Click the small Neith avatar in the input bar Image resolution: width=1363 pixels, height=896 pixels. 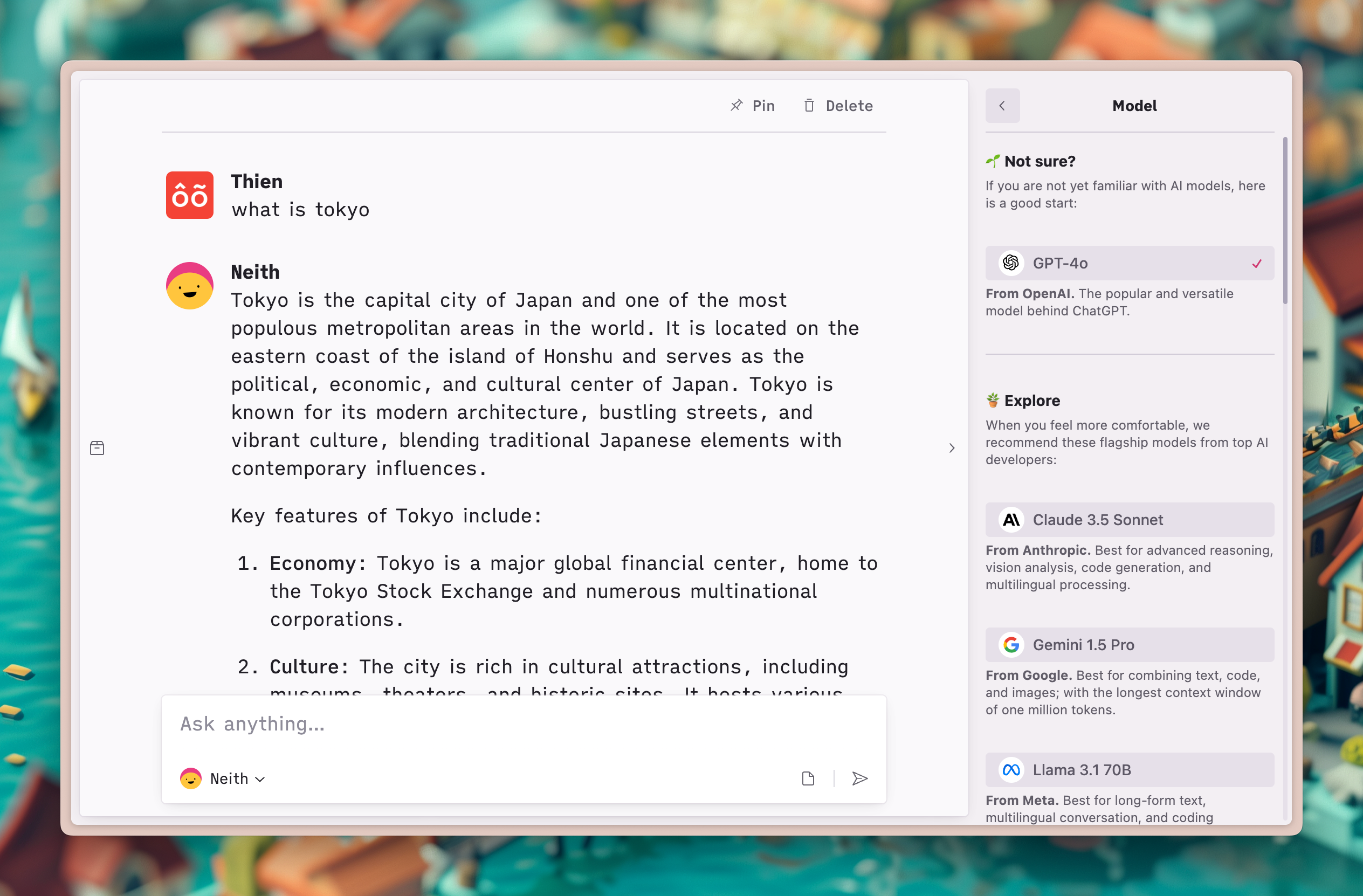pyautogui.click(x=191, y=778)
